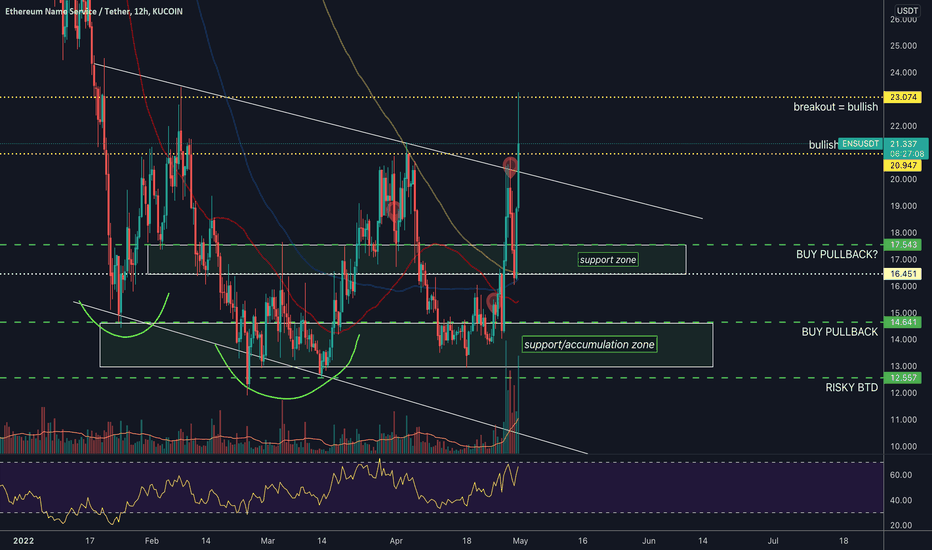Click the RSI 60.00 axis value

point(900,475)
